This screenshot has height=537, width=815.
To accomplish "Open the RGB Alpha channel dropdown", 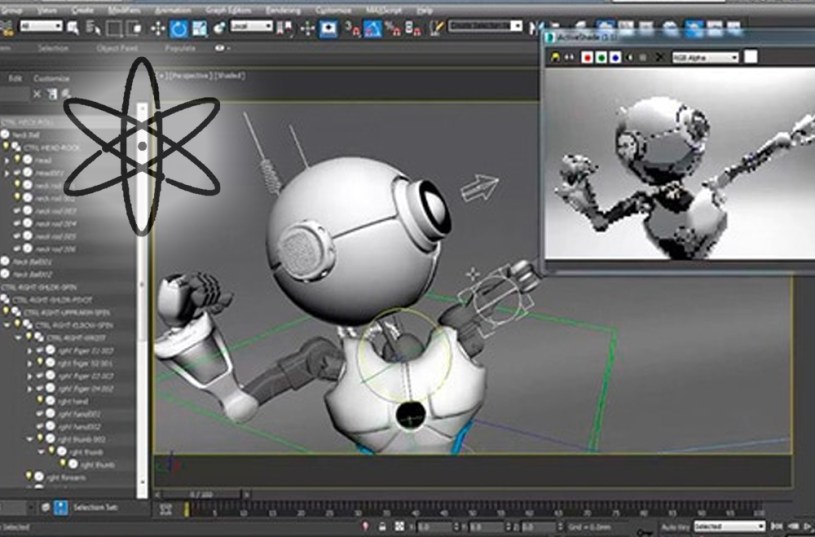I will pyautogui.click(x=706, y=58).
